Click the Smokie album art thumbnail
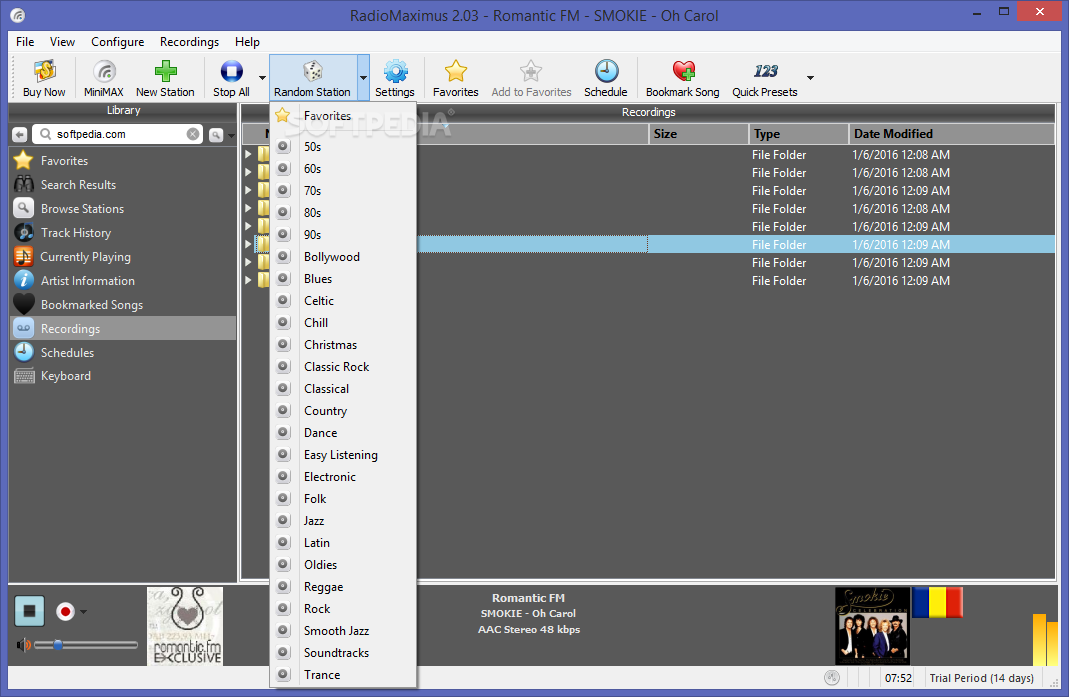Screen dimensions: 1069x697 click(x=872, y=625)
